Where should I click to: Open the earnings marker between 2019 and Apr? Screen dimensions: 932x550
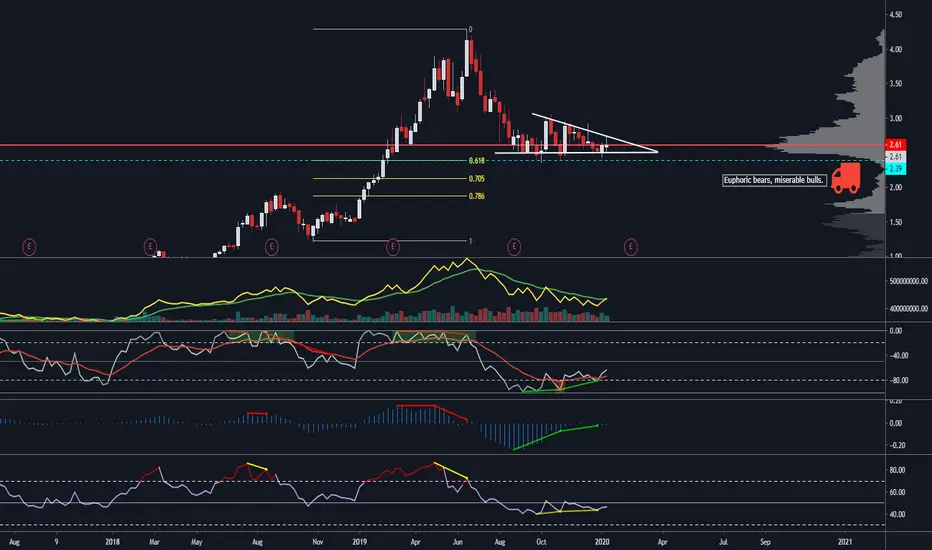tap(392, 246)
